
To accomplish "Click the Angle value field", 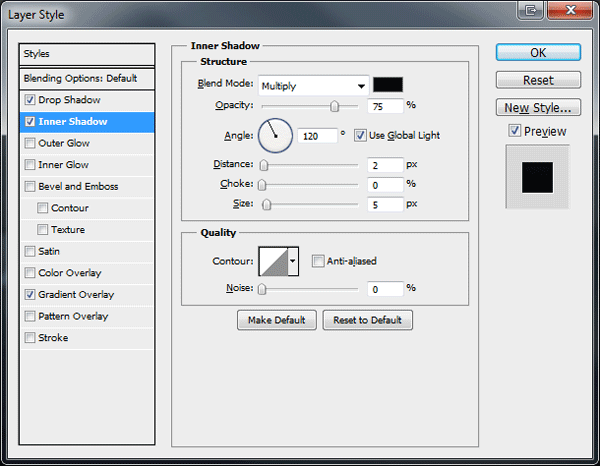I will click(x=318, y=136).
